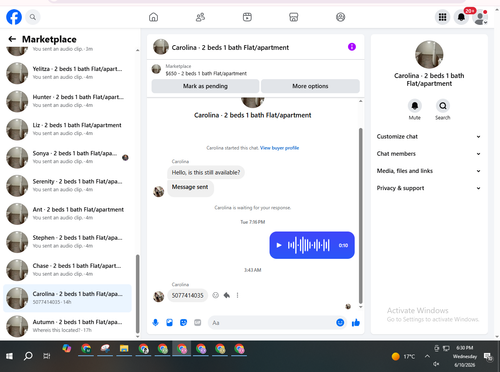Click Mark as pending button
This screenshot has height=372, width=500.
point(205,86)
